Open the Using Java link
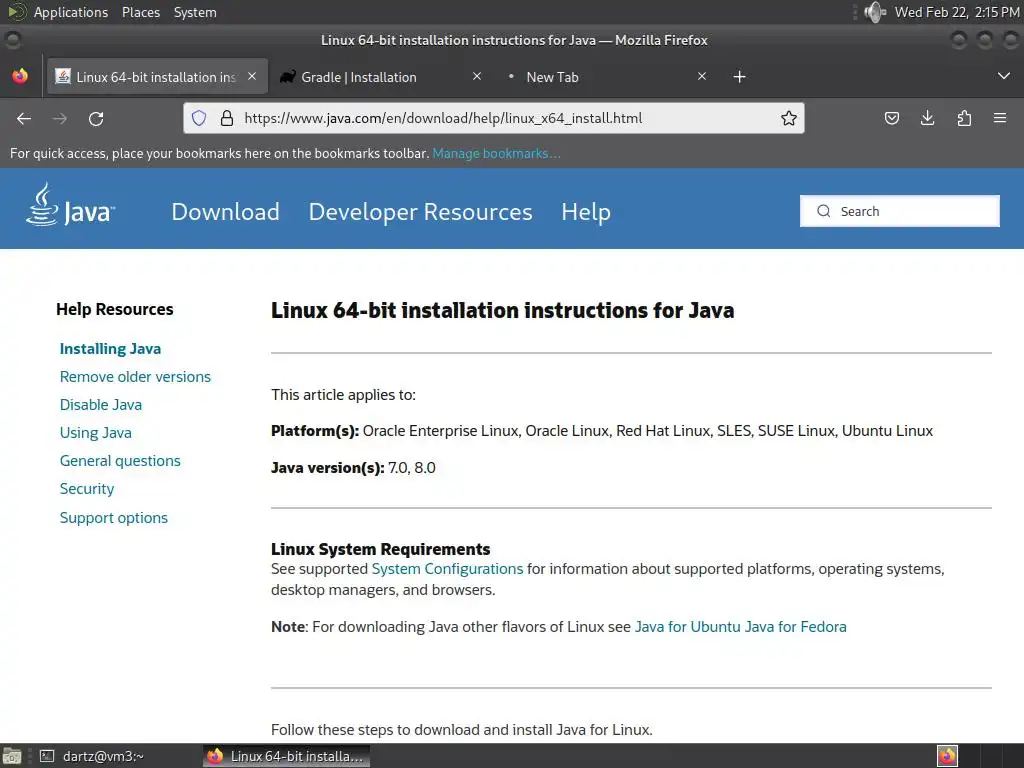The image size is (1024, 768). click(x=95, y=433)
